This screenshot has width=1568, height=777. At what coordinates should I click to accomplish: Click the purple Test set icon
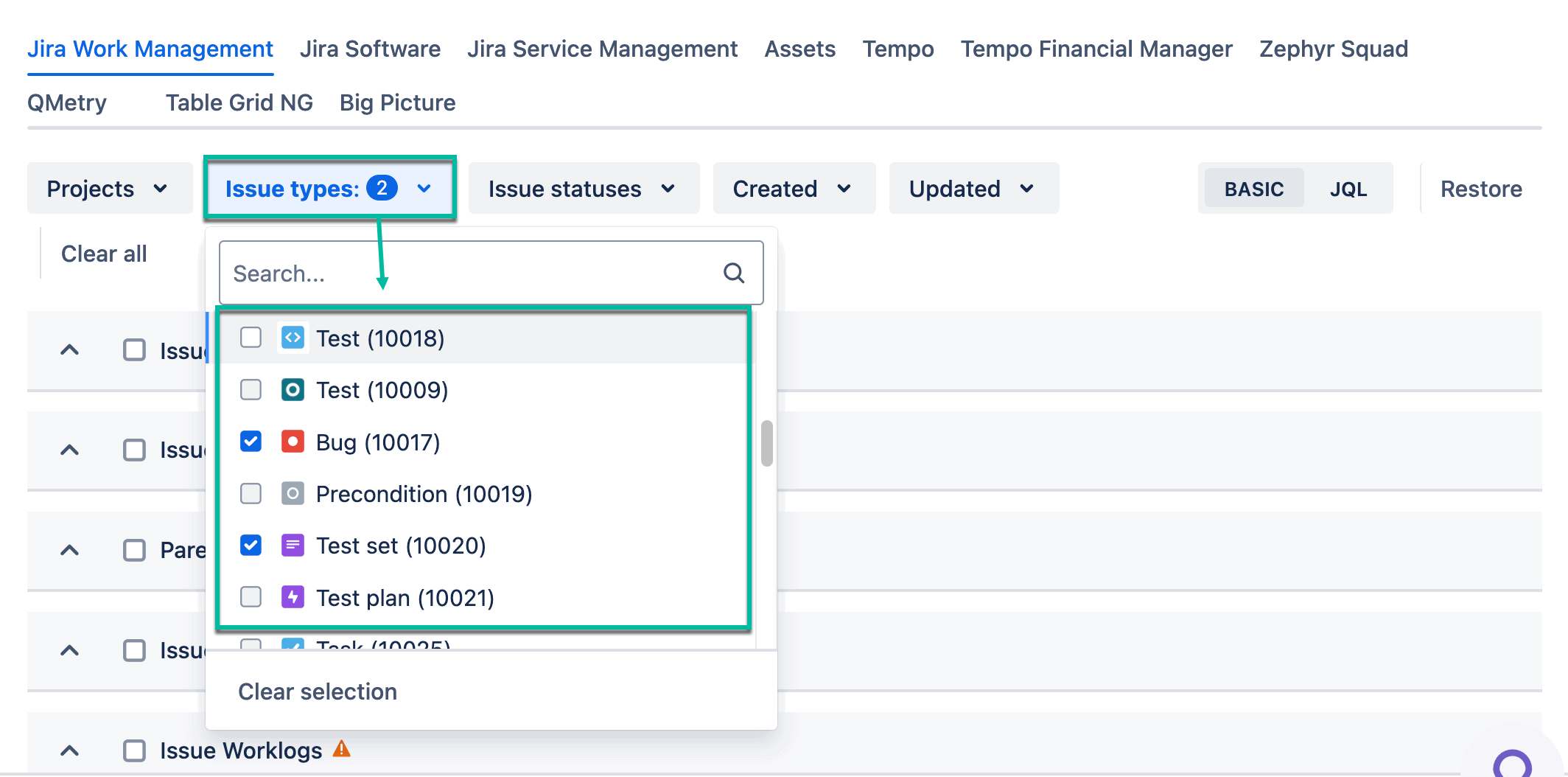[x=293, y=546]
